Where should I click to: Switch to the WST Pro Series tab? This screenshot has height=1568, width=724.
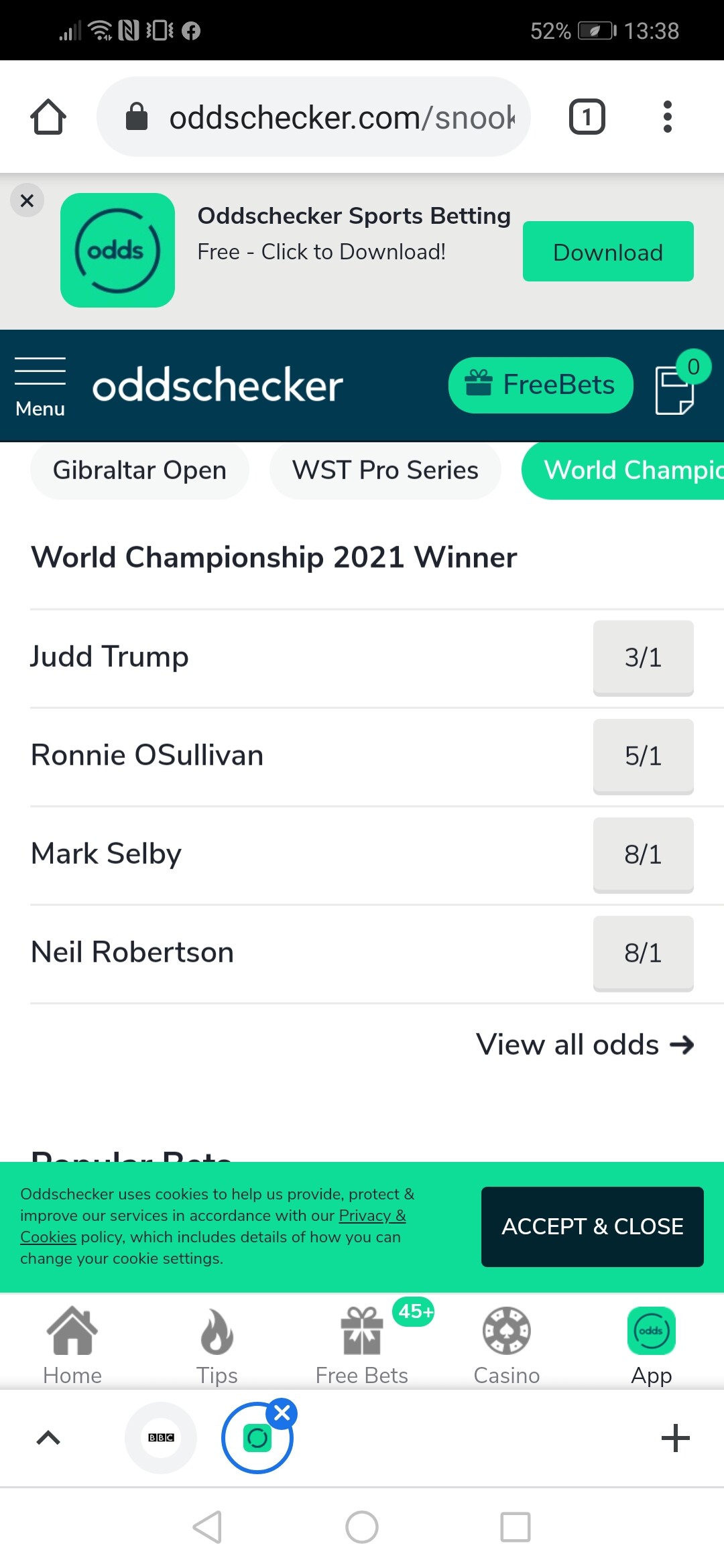click(x=385, y=470)
